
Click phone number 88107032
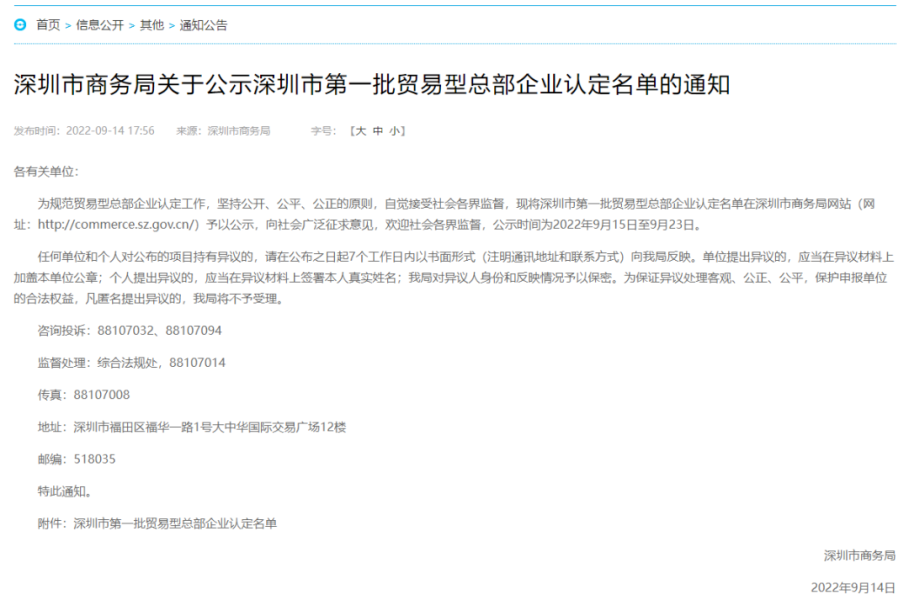click(x=125, y=330)
